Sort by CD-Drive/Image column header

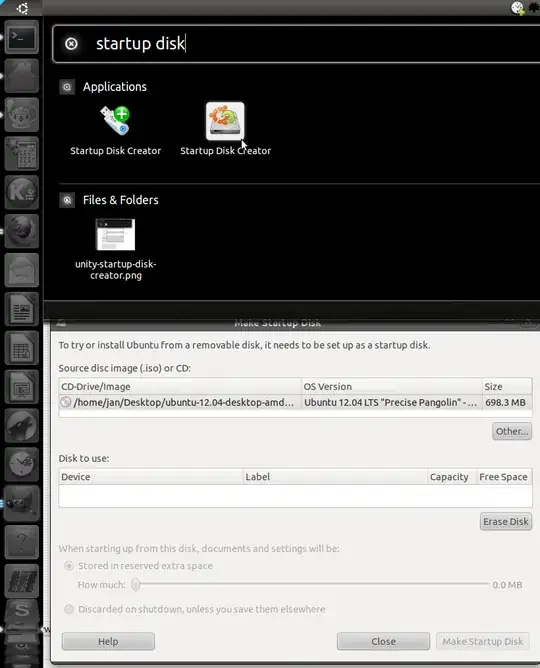click(180, 386)
